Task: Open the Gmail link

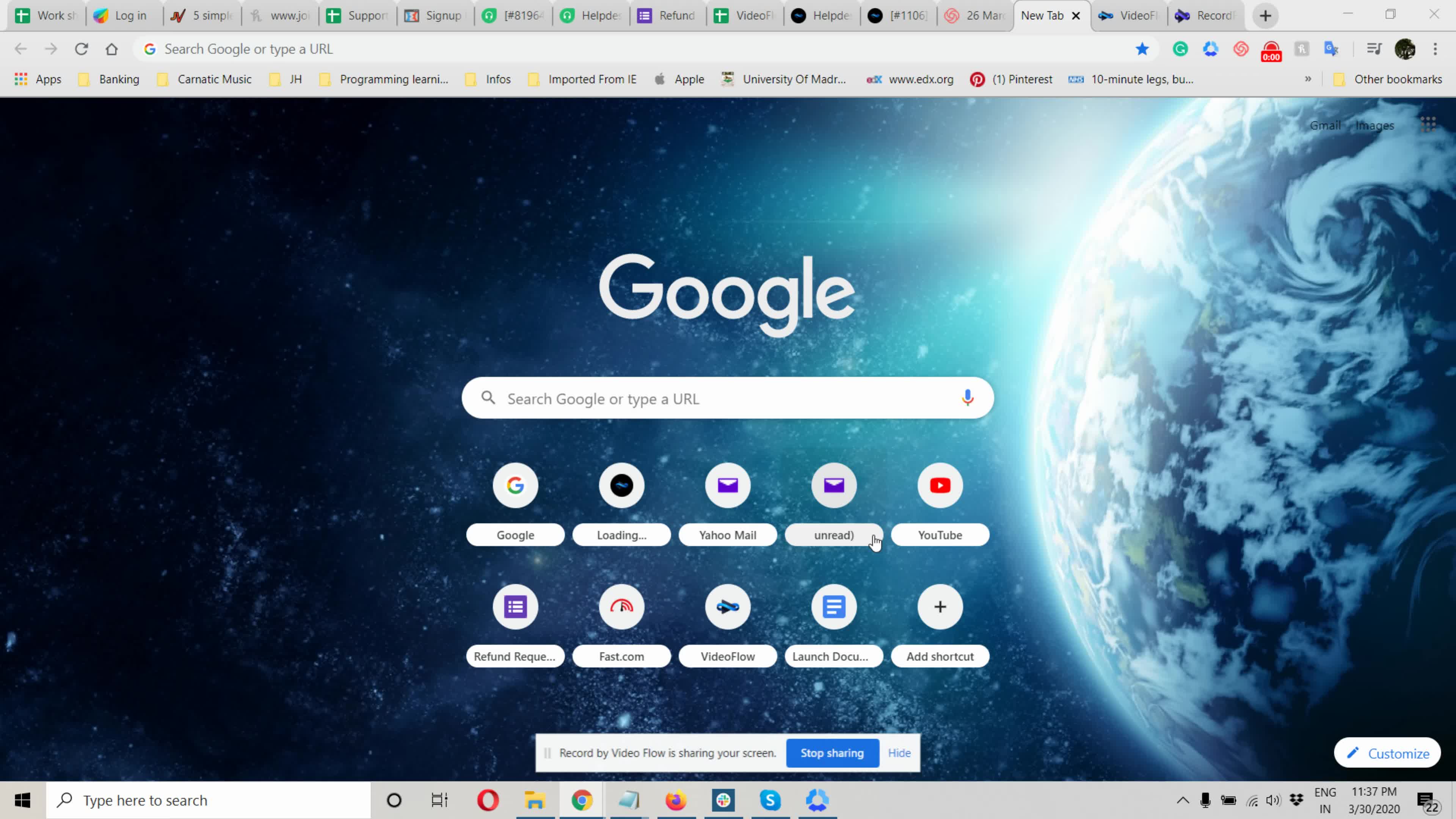Action: click(x=1325, y=126)
